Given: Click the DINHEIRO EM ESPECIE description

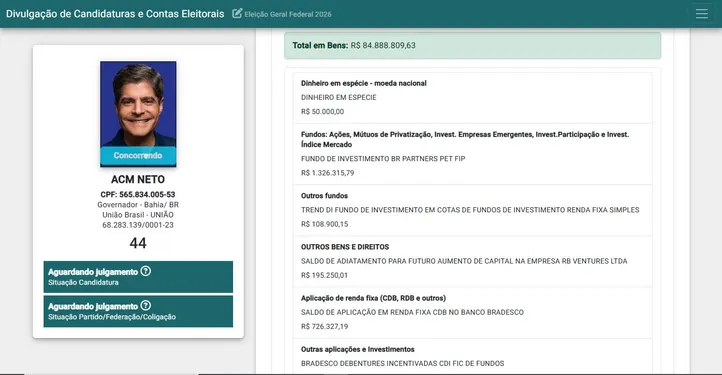Looking at the screenshot, I should [339, 98].
